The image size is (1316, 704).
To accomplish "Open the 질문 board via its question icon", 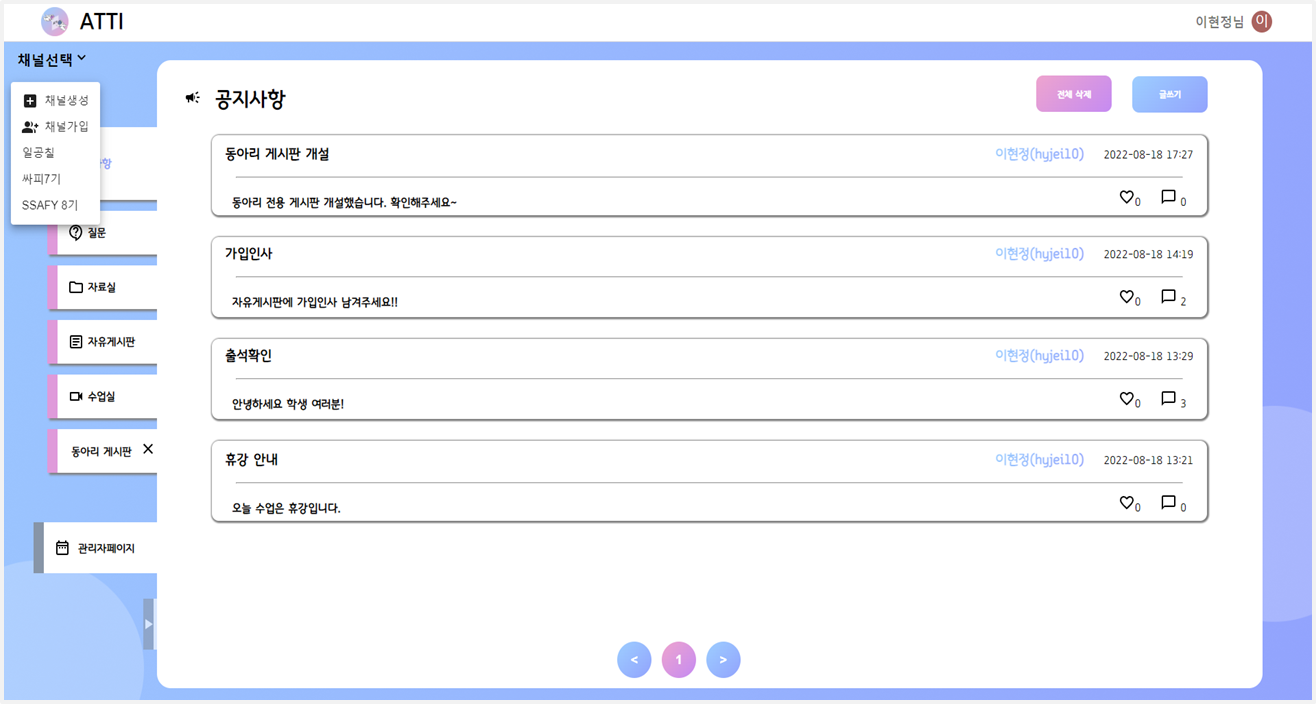I will pos(78,232).
